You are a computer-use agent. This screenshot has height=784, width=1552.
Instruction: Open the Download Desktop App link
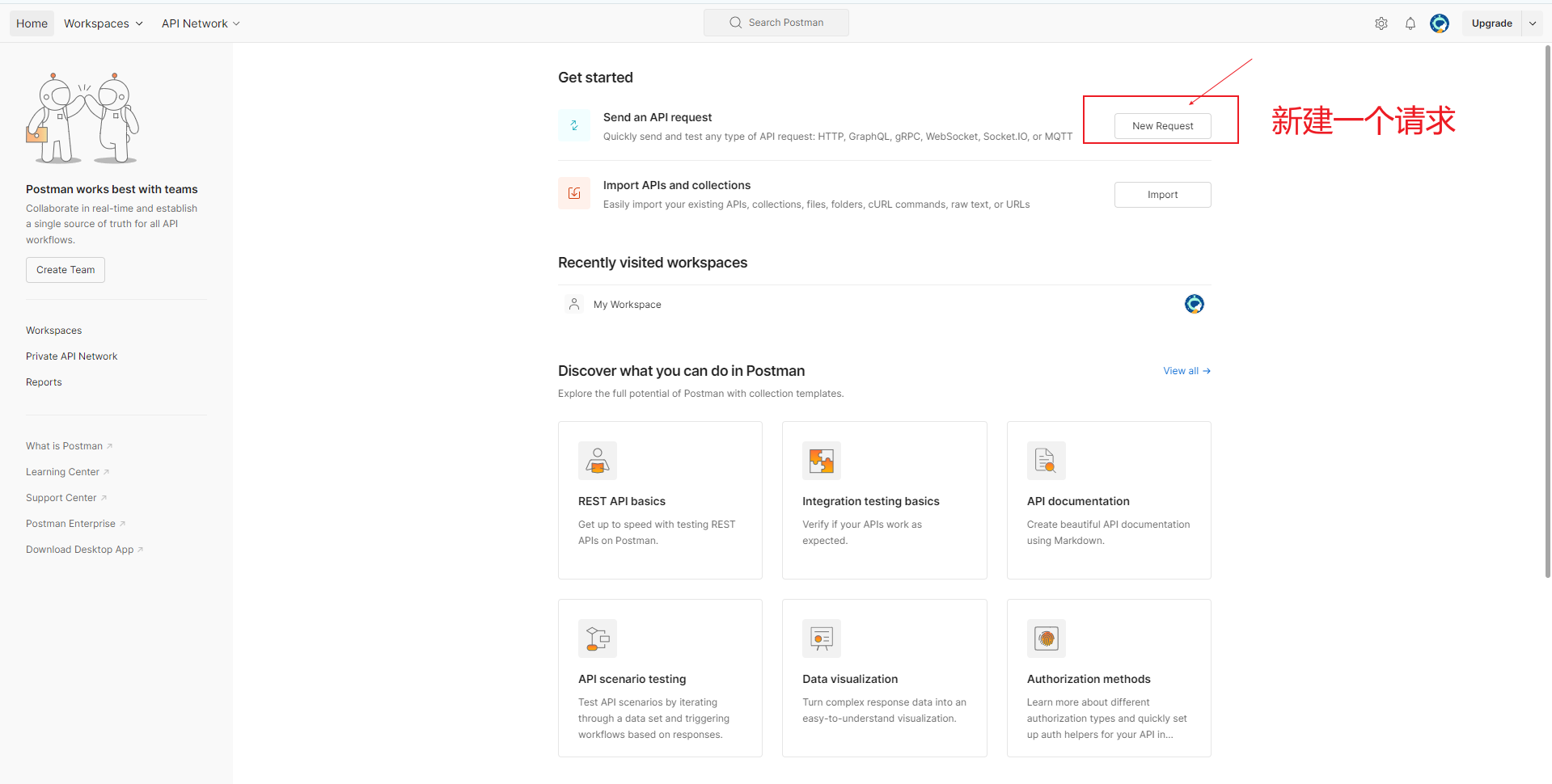[x=84, y=550]
